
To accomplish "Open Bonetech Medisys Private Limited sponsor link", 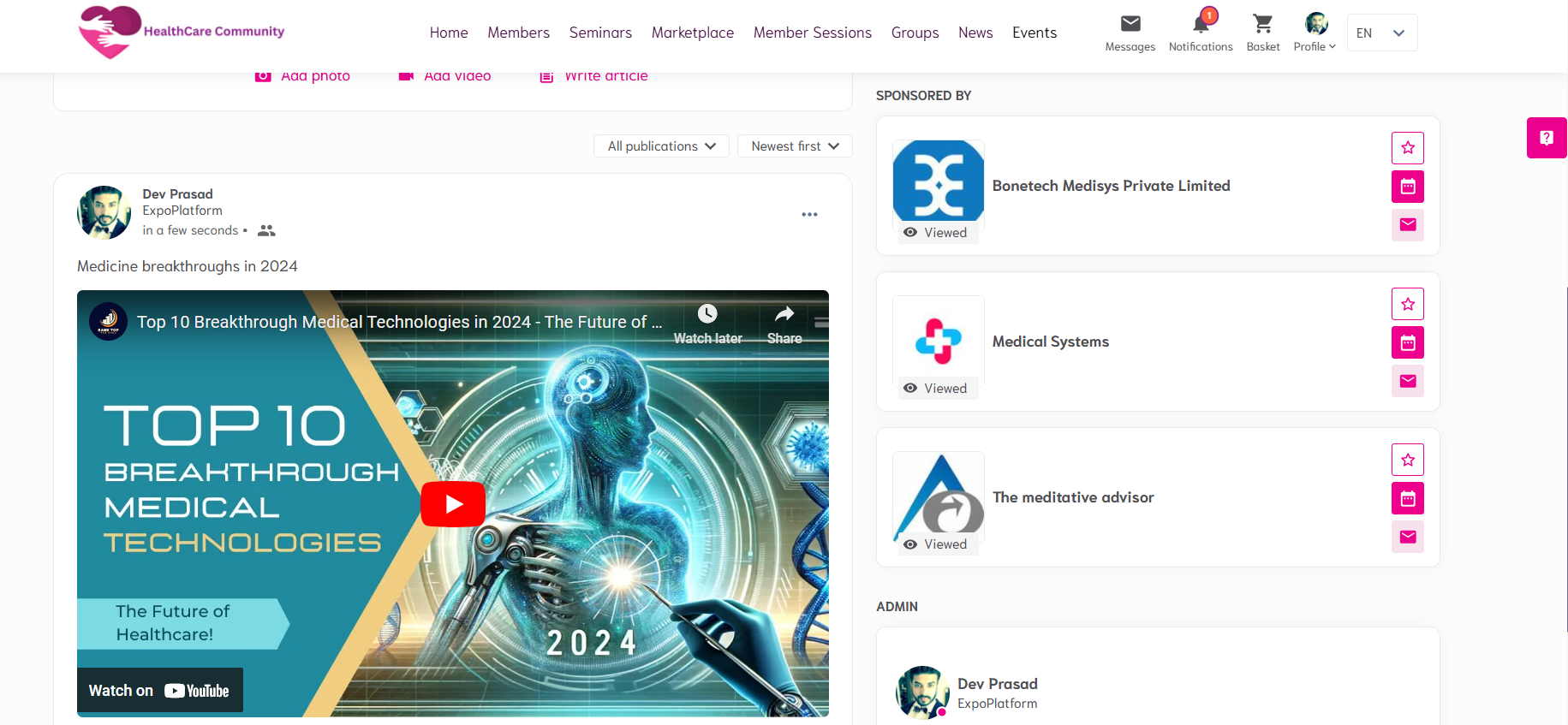I will point(1111,186).
